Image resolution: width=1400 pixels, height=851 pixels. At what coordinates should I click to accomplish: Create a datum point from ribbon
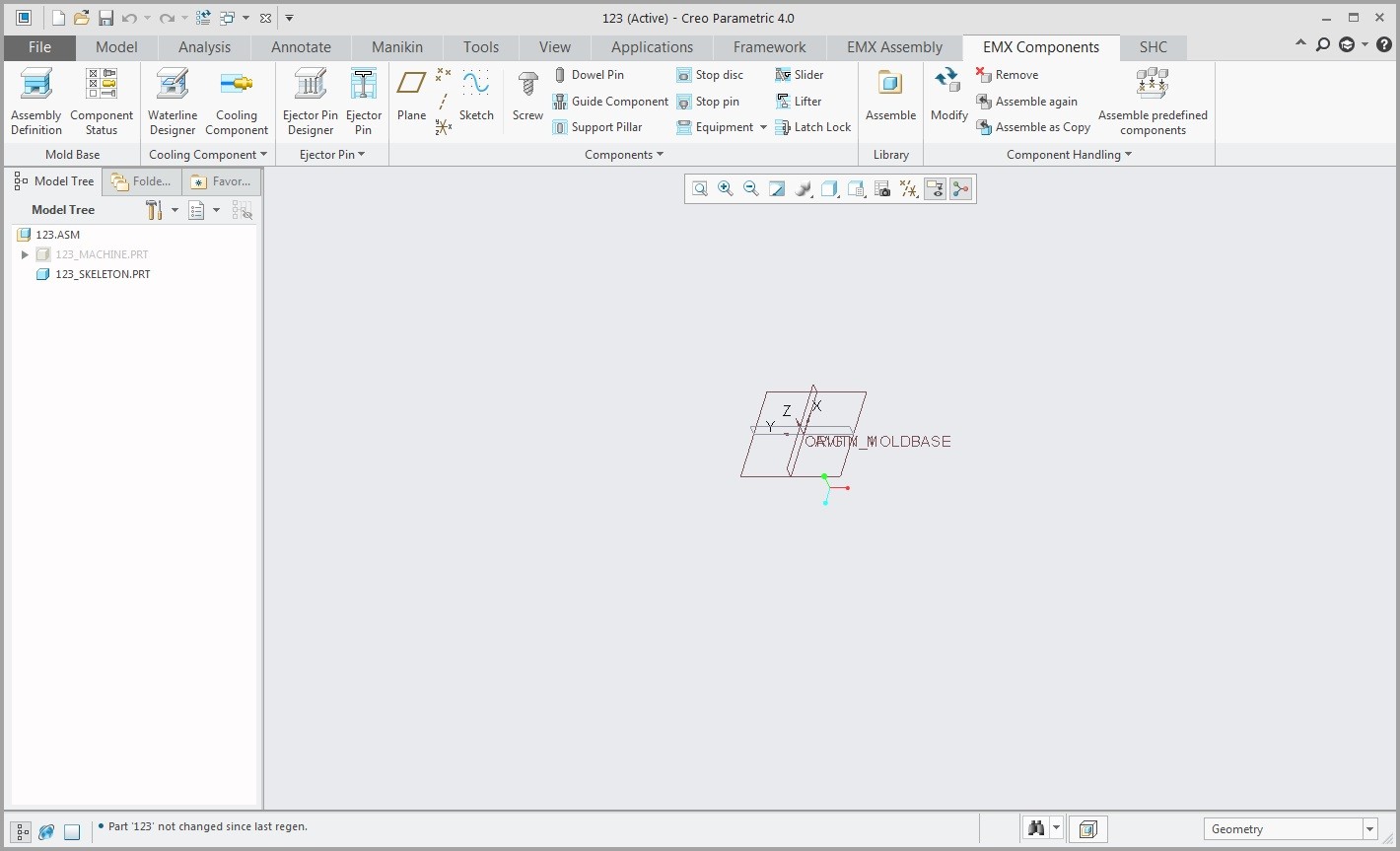point(444,75)
